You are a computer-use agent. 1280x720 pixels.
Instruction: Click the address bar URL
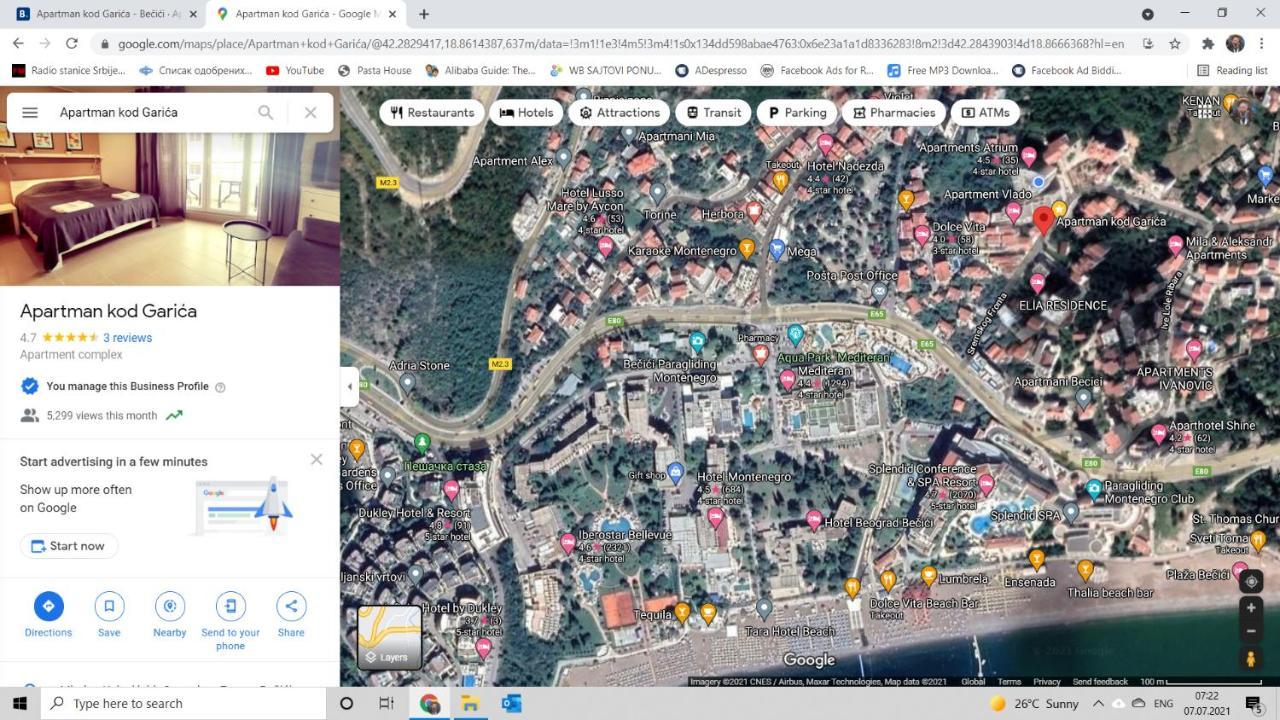(x=620, y=44)
